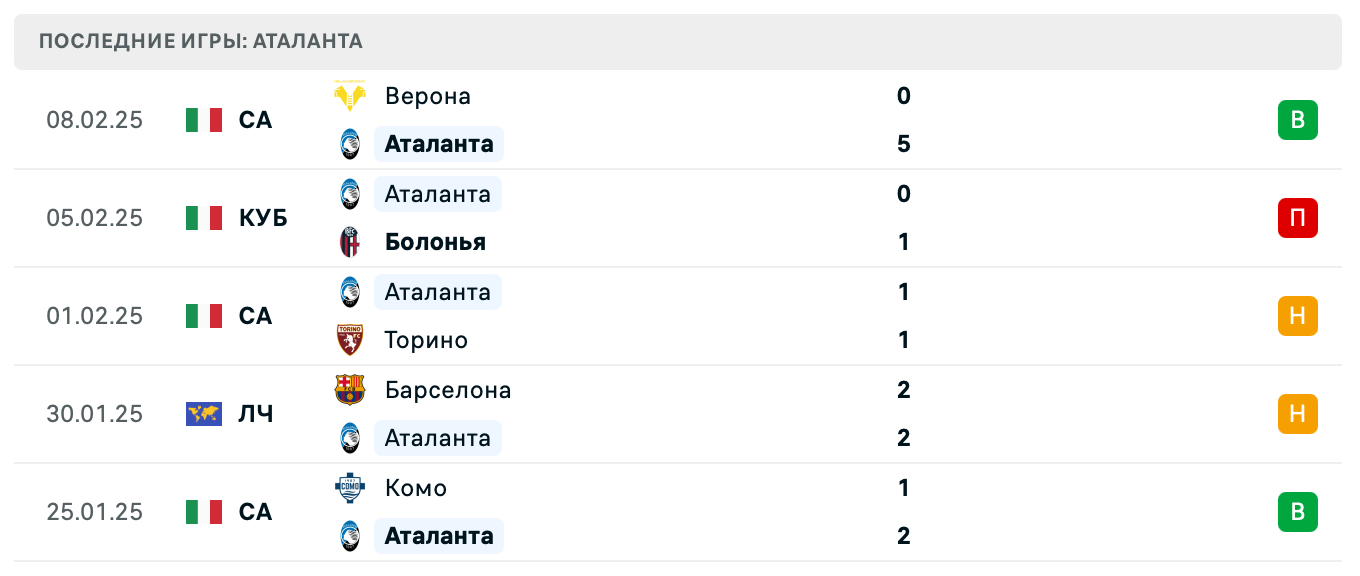Select the В badge for the Como win
Viewport: 1360px width, 576px height.
[x=1298, y=511]
